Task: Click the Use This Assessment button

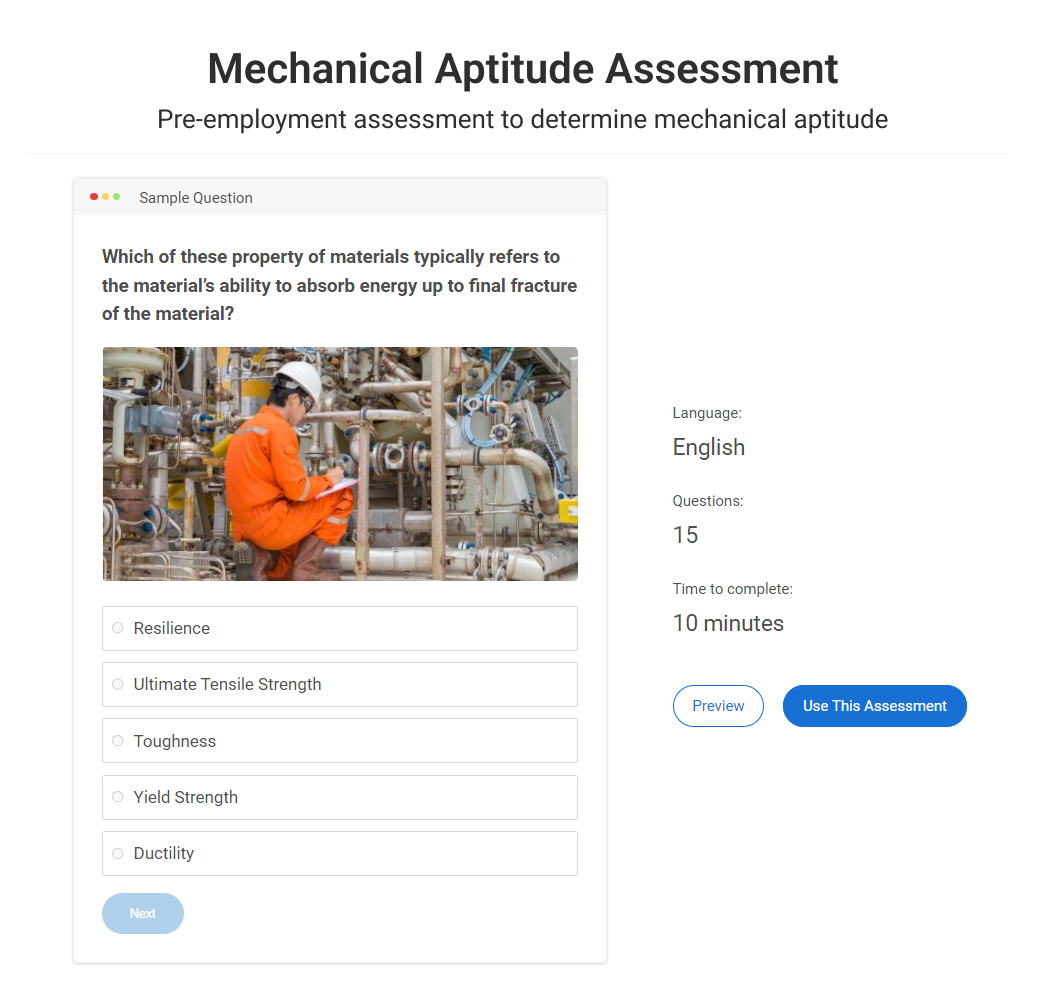Action: click(x=874, y=706)
